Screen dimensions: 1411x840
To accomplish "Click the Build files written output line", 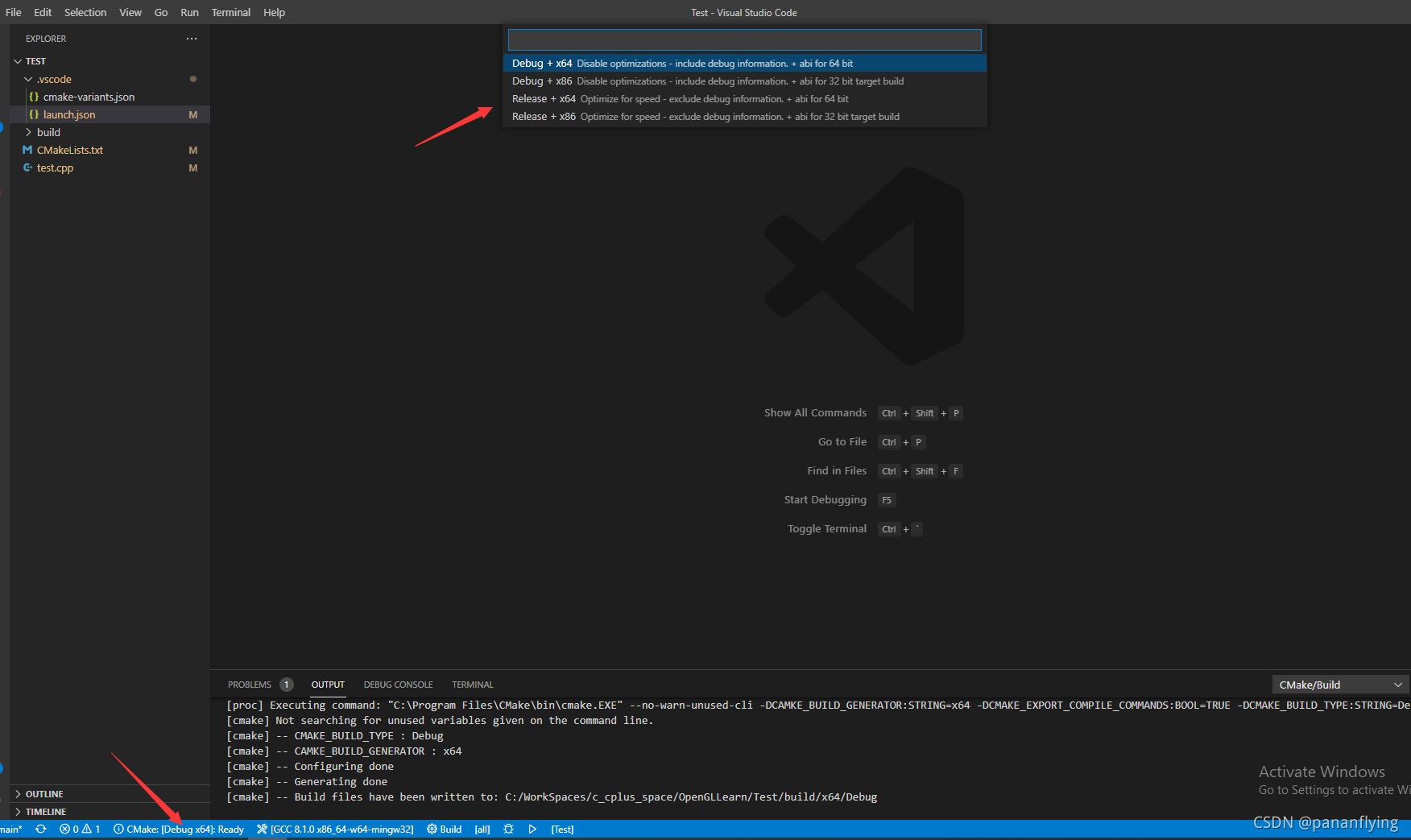I will [x=552, y=797].
